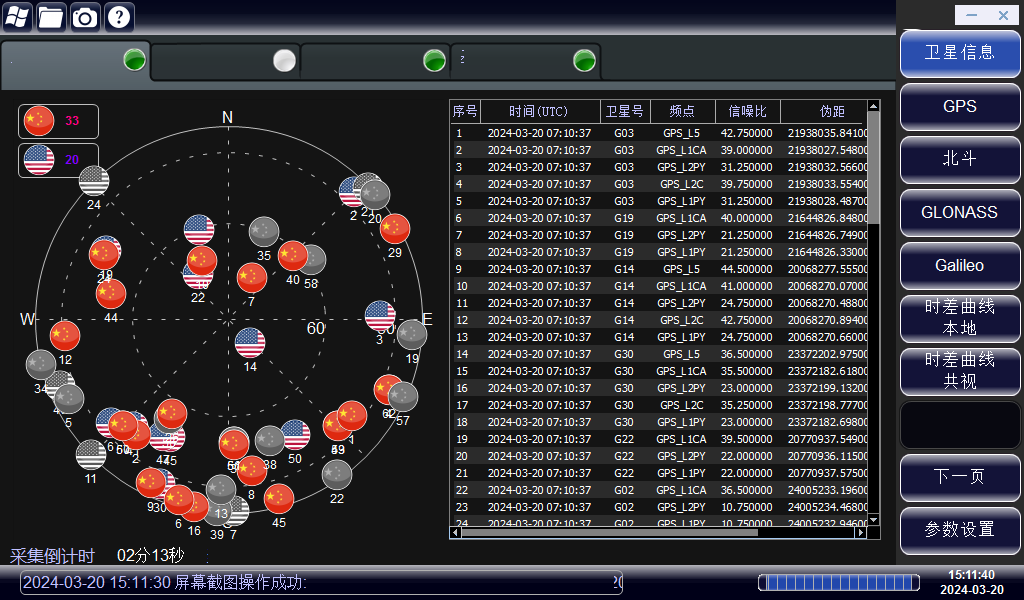Select the gray satellite labeled 22
Screen dimensions: 1024x600
coord(337,475)
